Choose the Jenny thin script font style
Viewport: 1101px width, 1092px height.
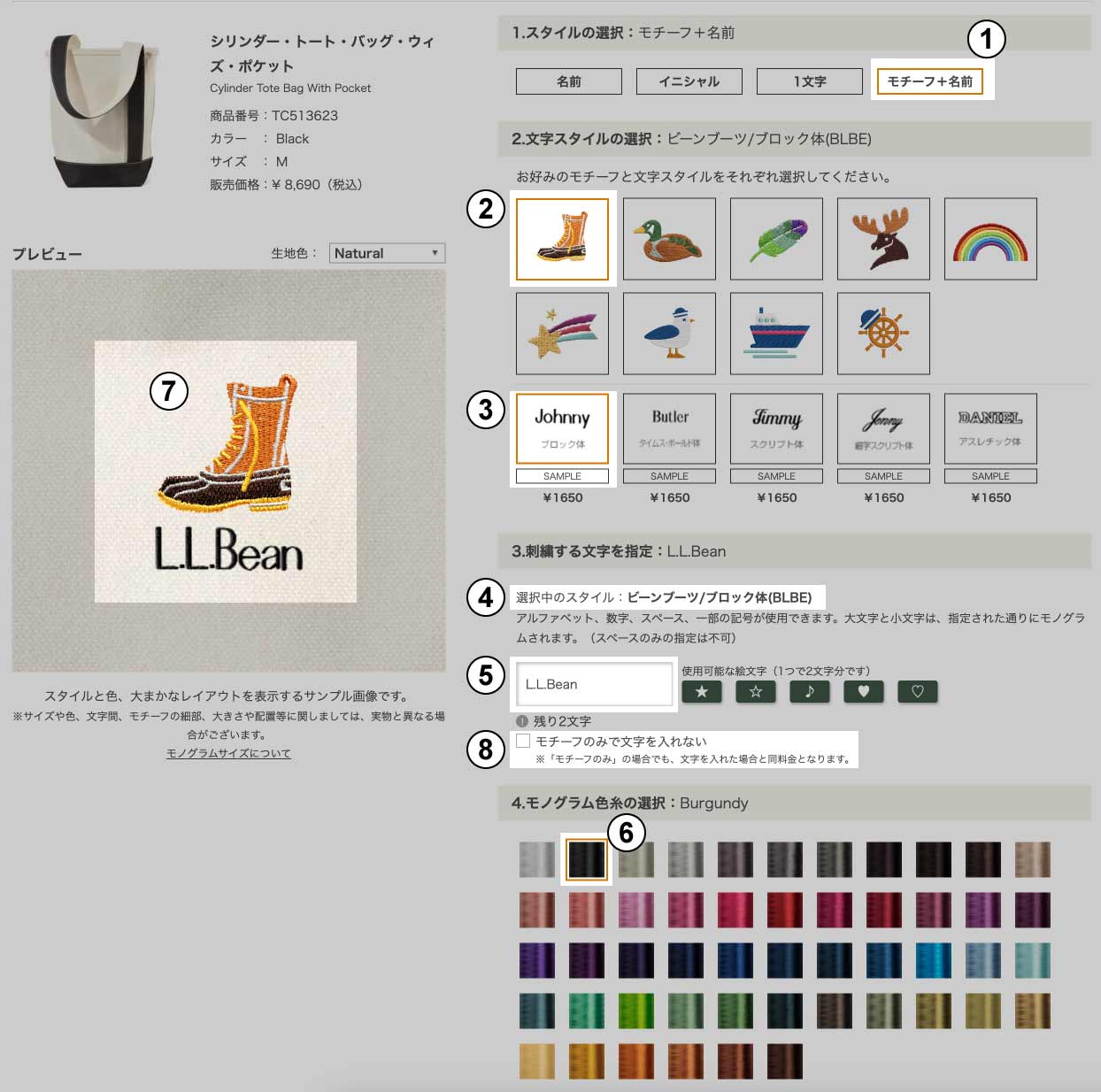[883, 428]
